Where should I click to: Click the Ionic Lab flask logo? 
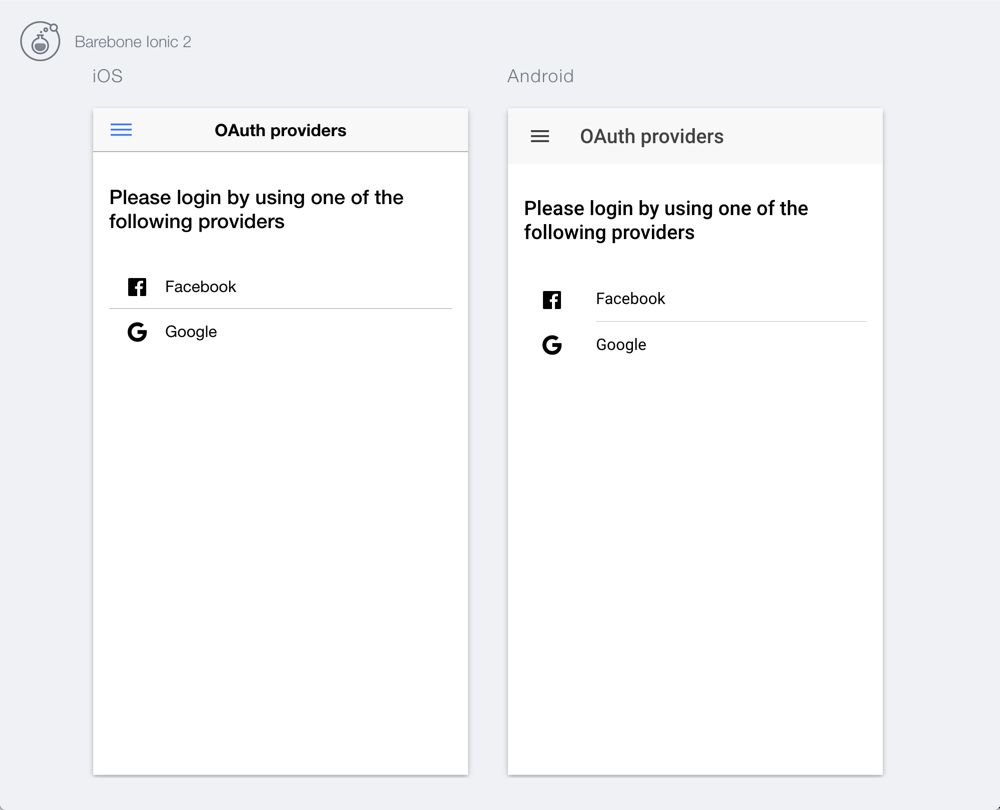pos(40,41)
